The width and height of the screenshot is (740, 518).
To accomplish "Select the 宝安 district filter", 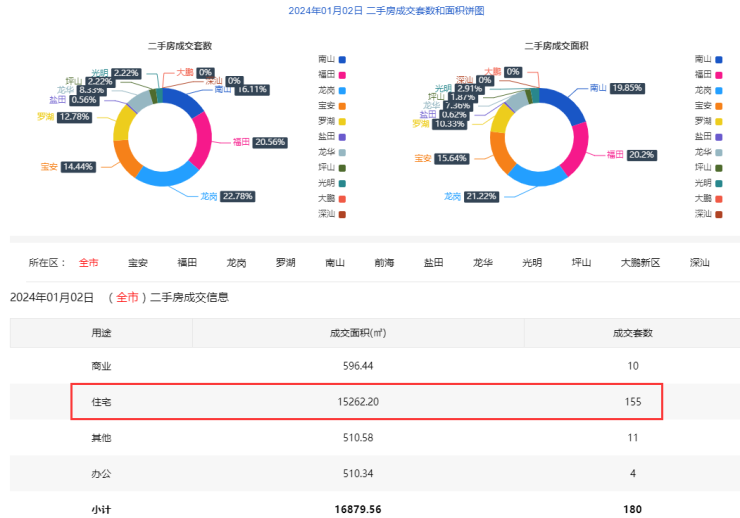I will point(138,263).
